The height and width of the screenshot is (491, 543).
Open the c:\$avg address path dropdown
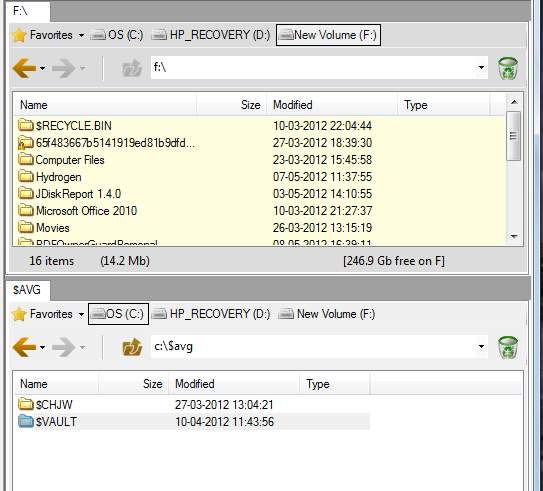[x=481, y=346]
